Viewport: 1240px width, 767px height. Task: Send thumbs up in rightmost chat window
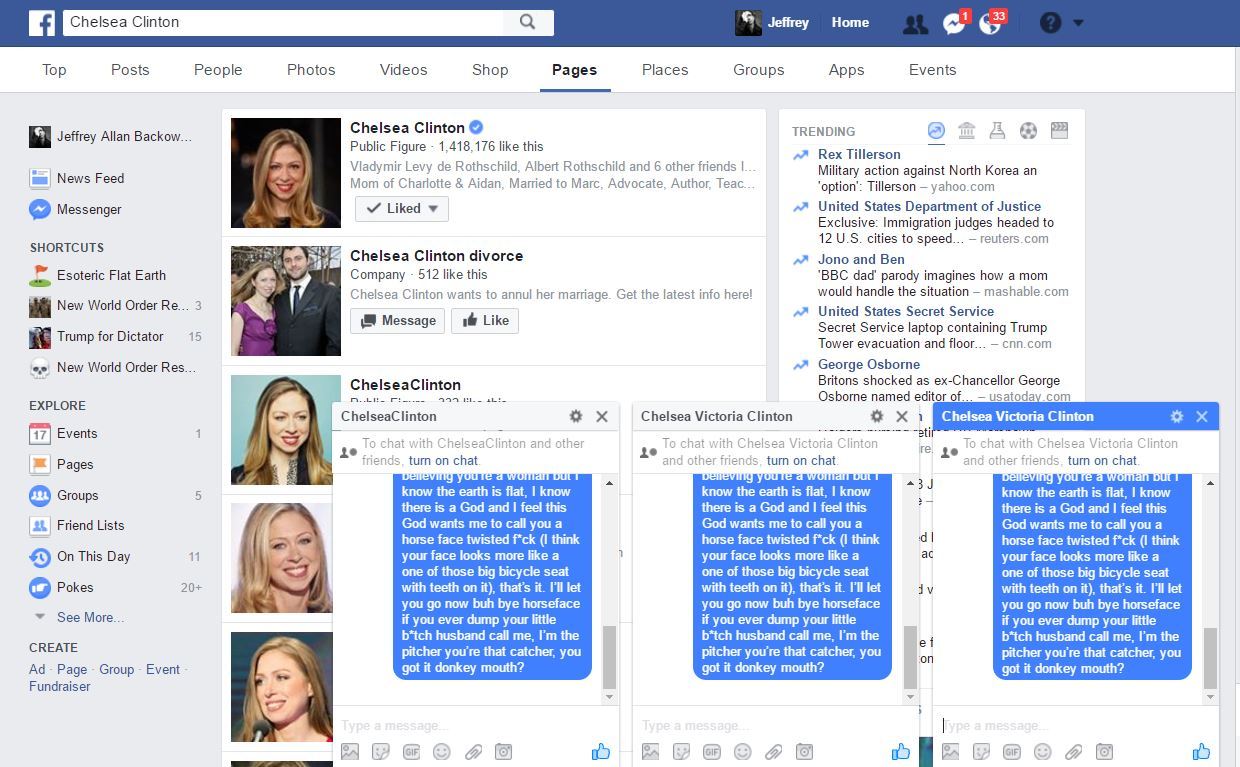pos(1201,751)
